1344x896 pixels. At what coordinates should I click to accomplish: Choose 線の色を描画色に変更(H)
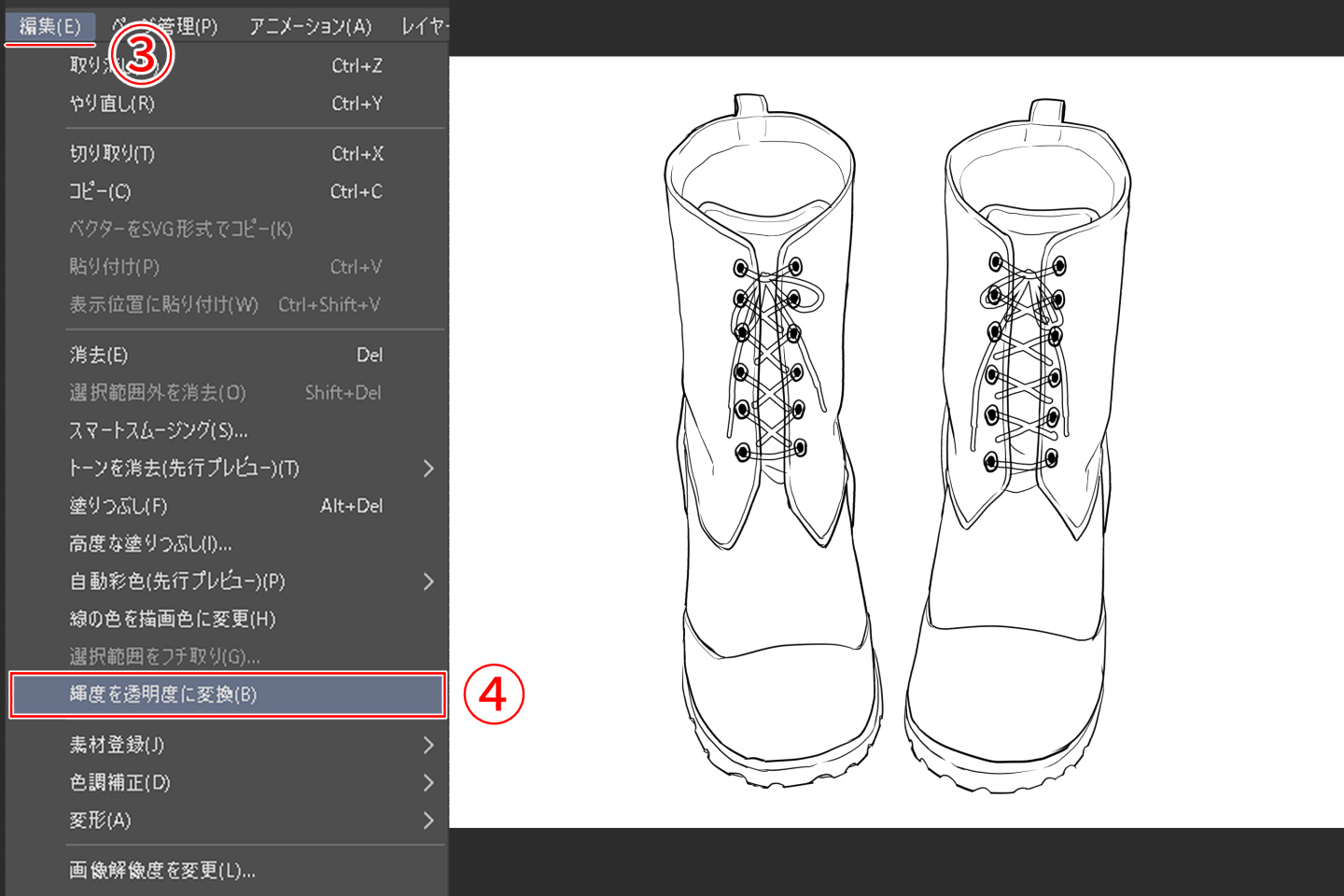click(173, 619)
